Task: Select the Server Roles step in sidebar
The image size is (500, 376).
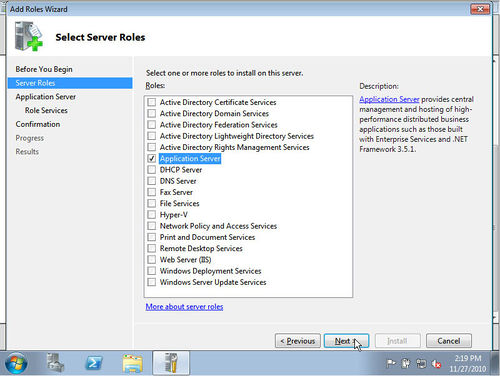Action: (x=70, y=83)
